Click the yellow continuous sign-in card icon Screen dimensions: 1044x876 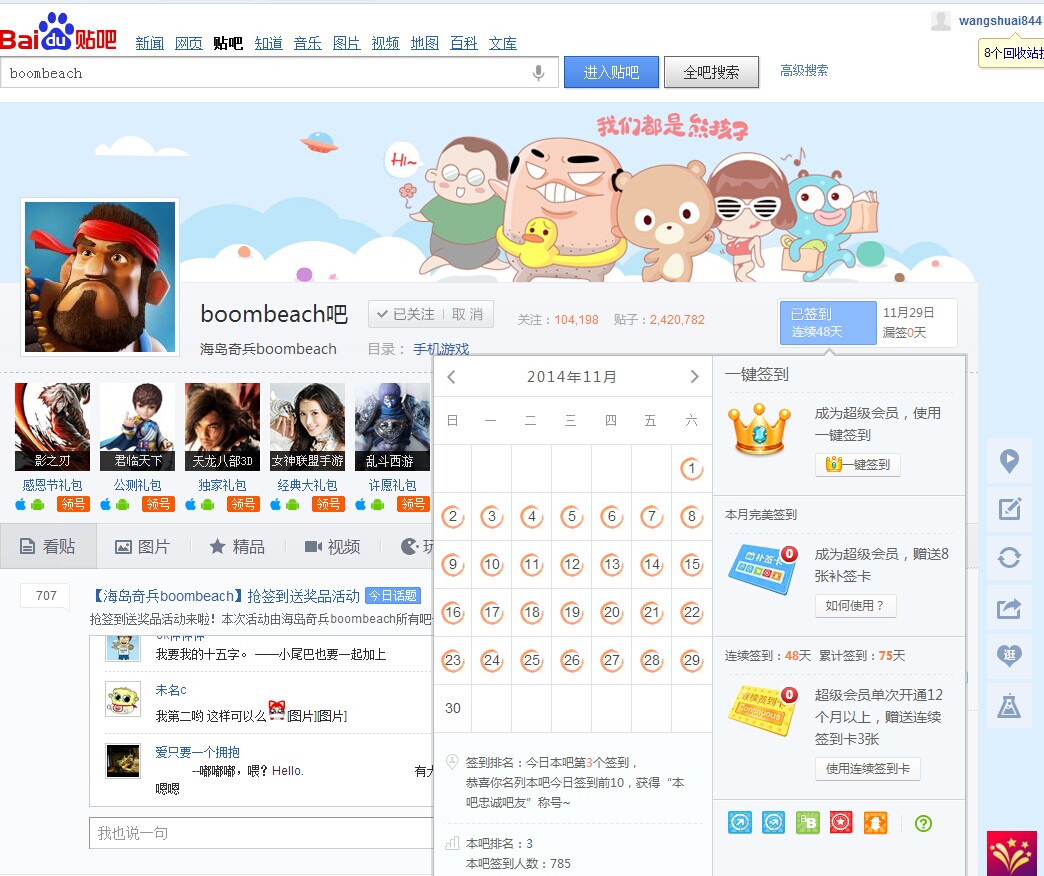coord(762,710)
